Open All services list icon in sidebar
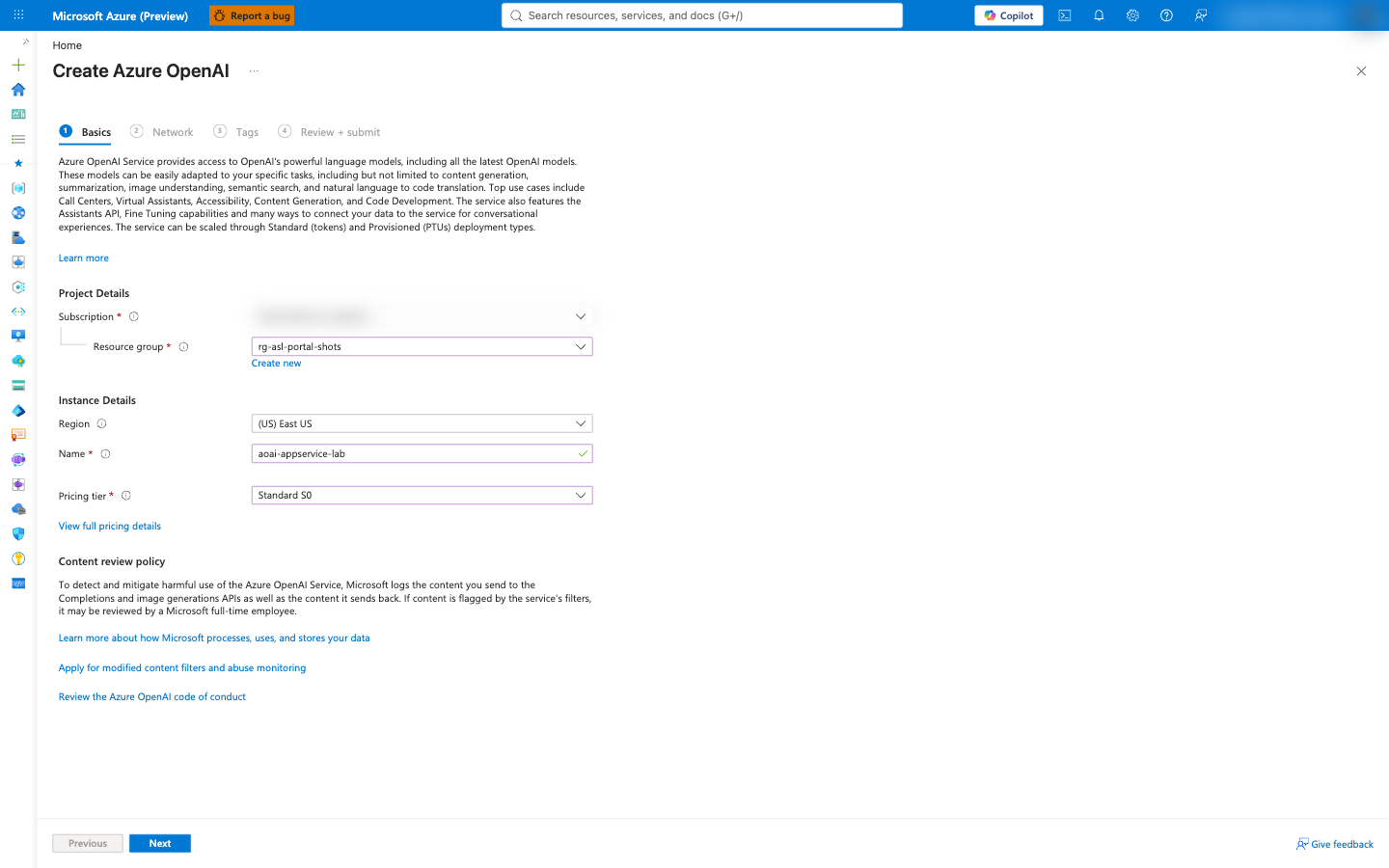The image size is (1389, 868). tap(18, 139)
